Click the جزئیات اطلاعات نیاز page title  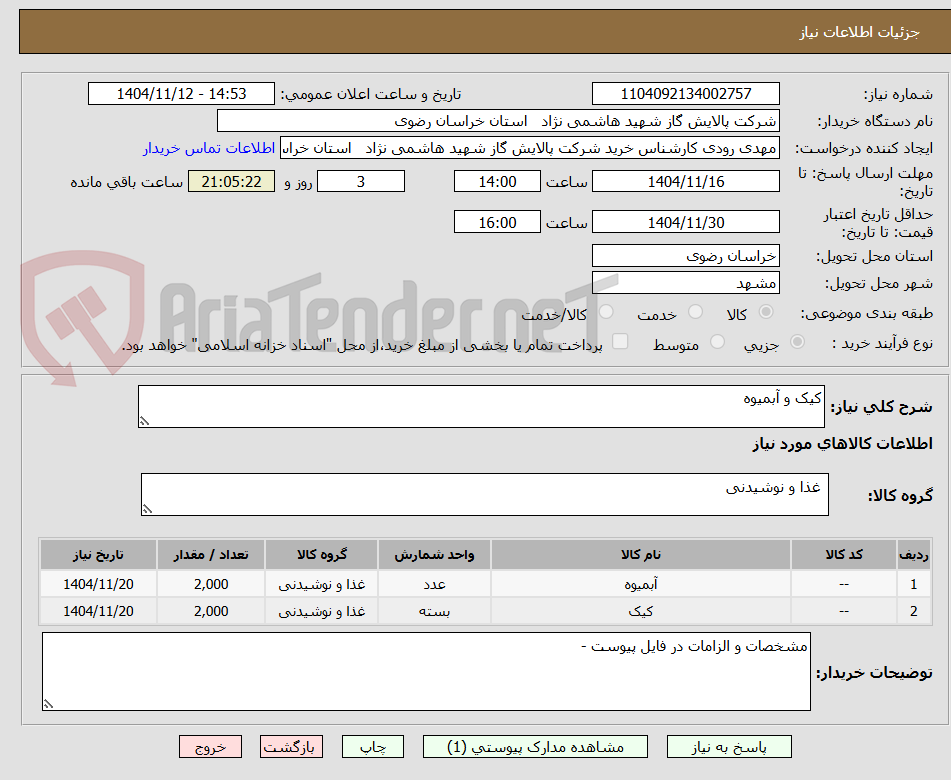[x=859, y=32]
